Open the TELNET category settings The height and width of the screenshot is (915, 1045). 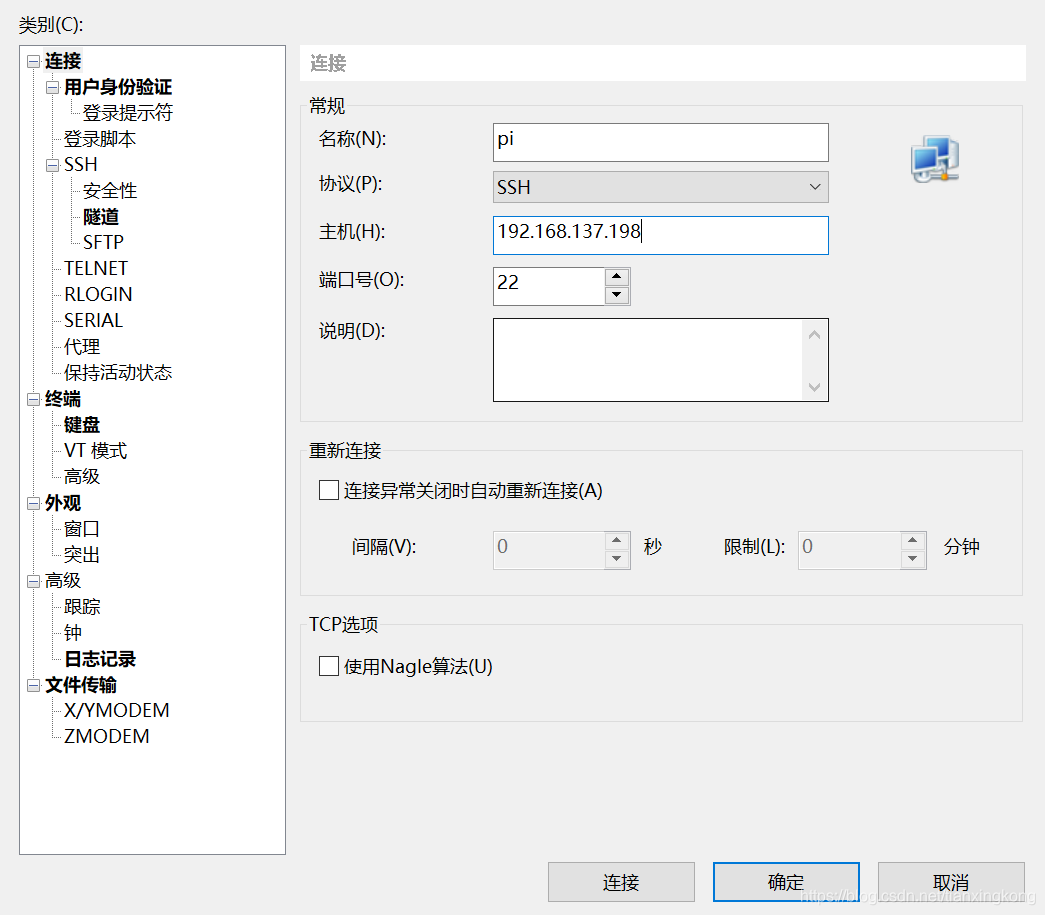pyautogui.click(x=95, y=268)
